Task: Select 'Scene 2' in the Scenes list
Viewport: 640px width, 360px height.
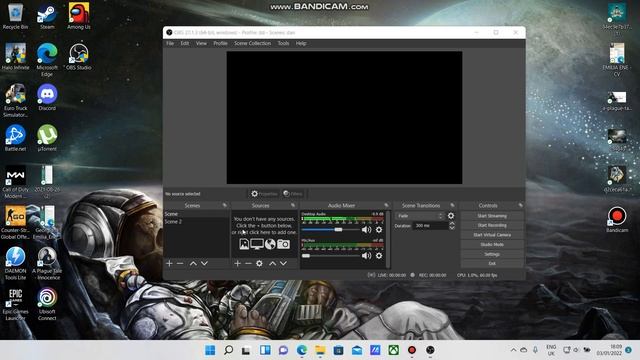Action: pyautogui.click(x=197, y=222)
